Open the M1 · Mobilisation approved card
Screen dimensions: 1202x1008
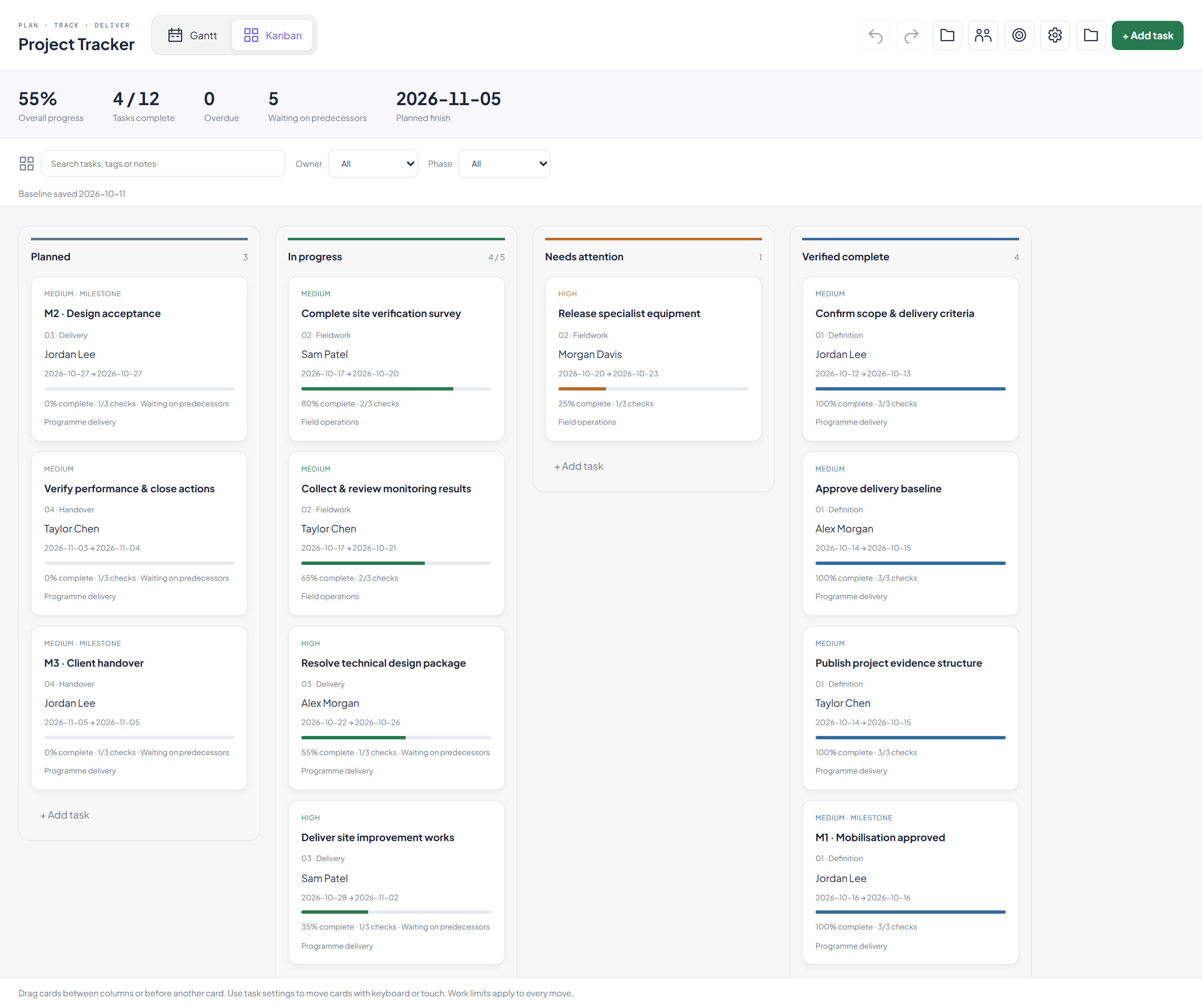(910, 883)
